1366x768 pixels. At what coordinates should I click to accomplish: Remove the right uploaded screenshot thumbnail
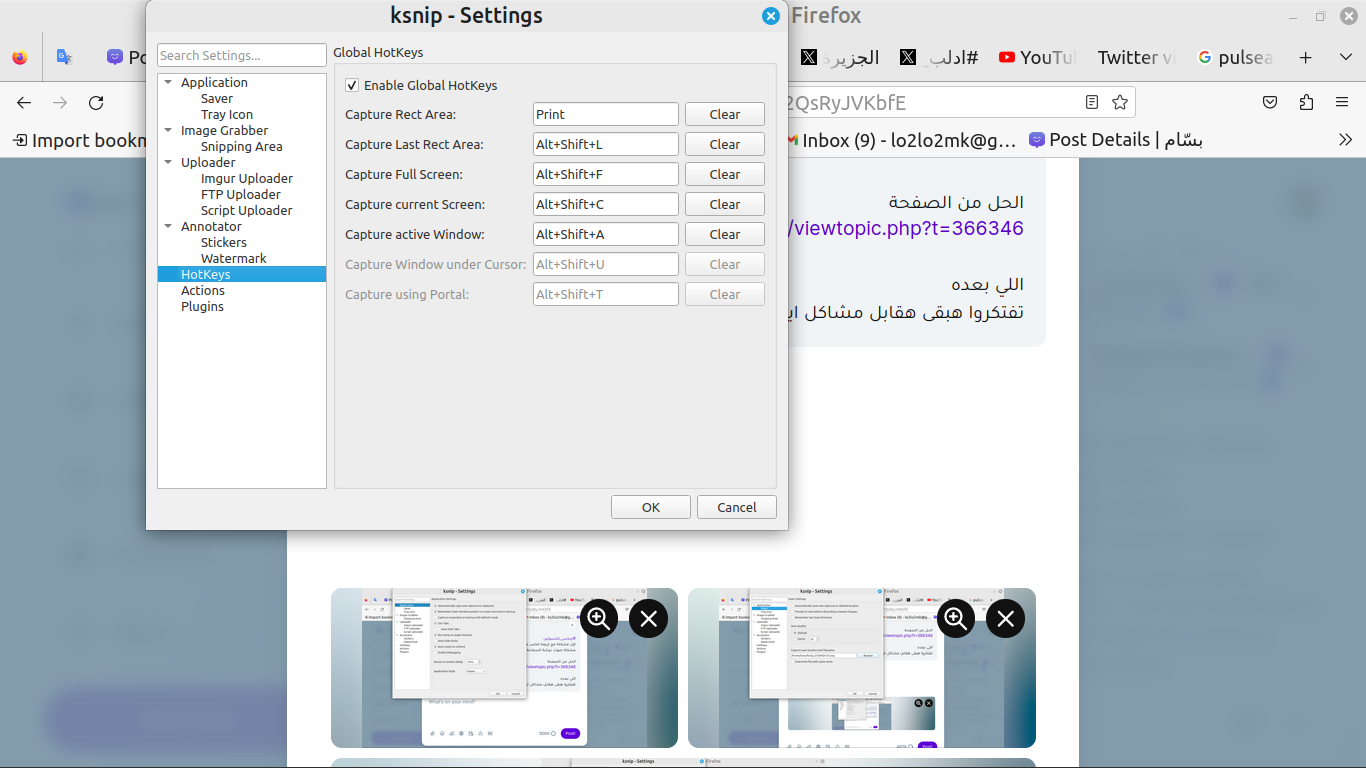tap(1005, 619)
